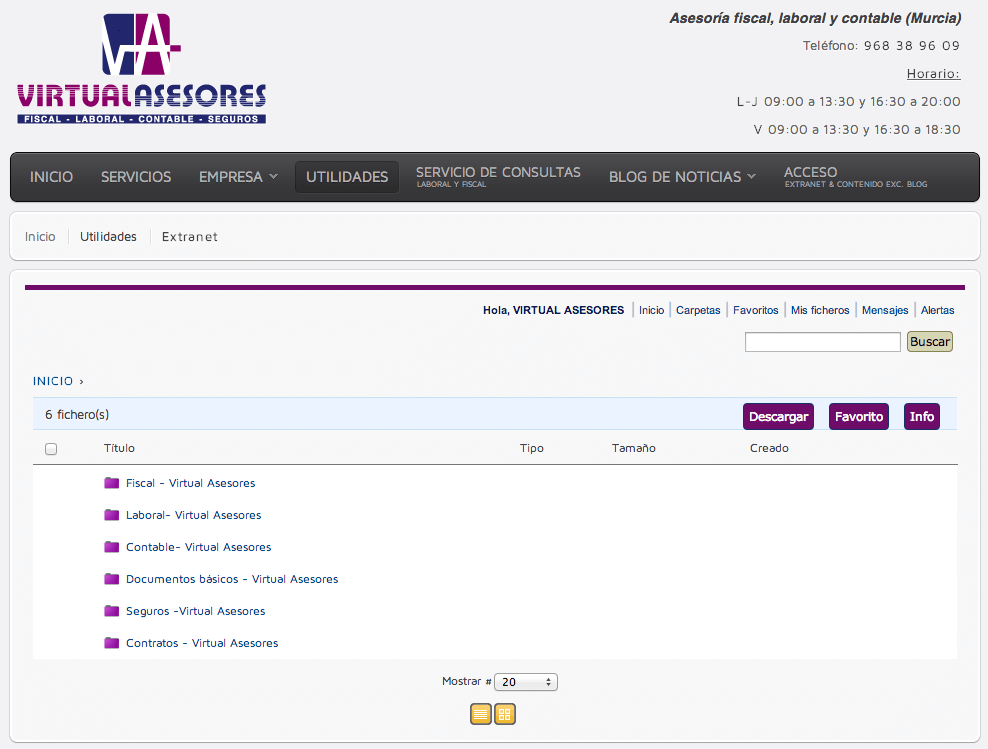Expand the BLOG DE NOTICIAS menu arrow
The height and width of the screenshot is (749, 988).
[x=751, y=176]
